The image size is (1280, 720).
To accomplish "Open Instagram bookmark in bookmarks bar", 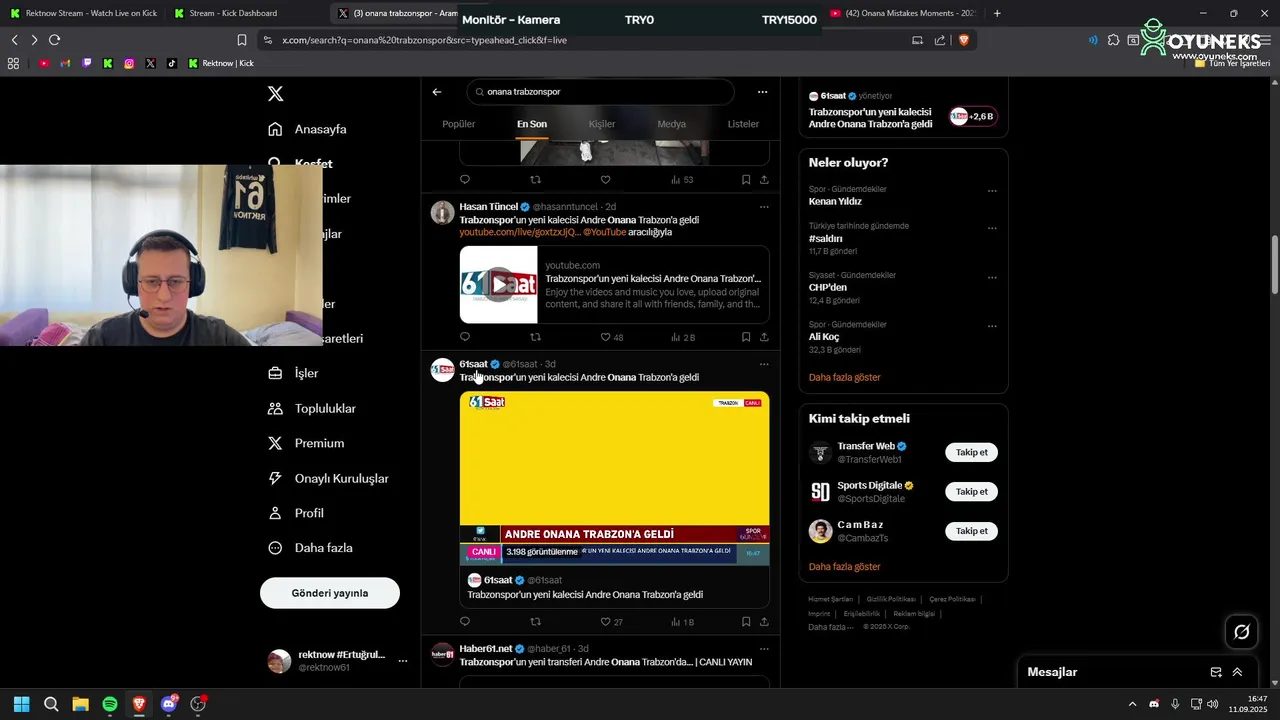I will click(129, 63).
